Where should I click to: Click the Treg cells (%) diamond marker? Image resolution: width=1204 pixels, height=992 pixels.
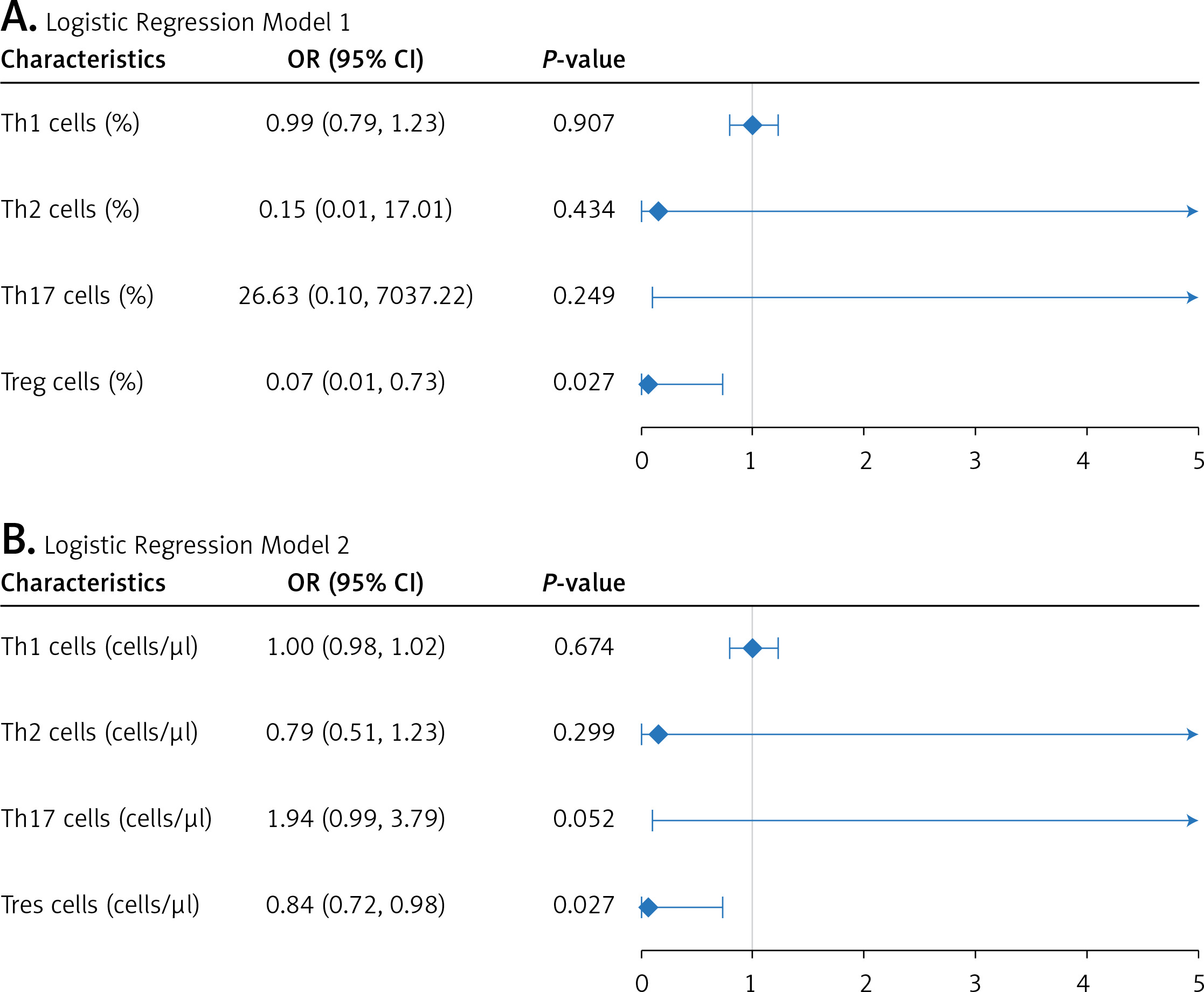pyautogui.click(x=648, y=384)
